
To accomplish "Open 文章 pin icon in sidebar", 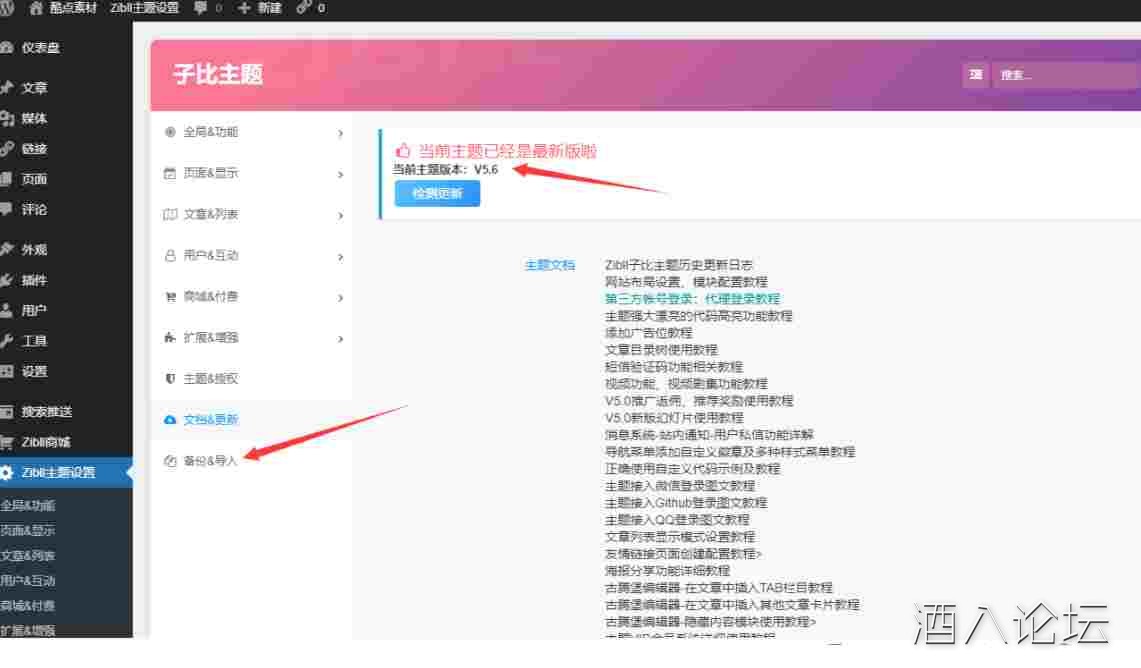I will [x=7, y=87].
